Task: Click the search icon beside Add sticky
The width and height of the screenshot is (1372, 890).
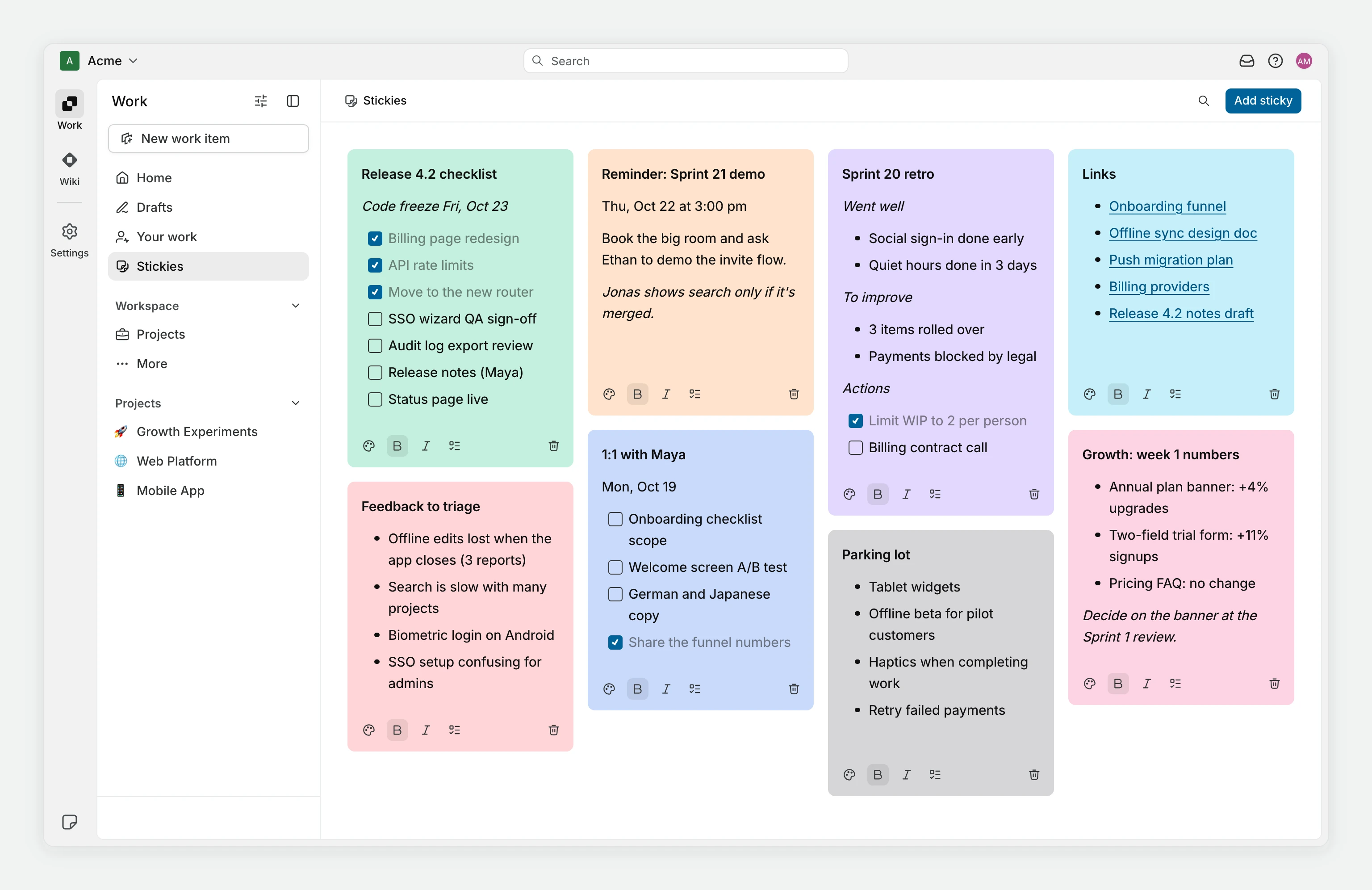Action: (1204, 101)
